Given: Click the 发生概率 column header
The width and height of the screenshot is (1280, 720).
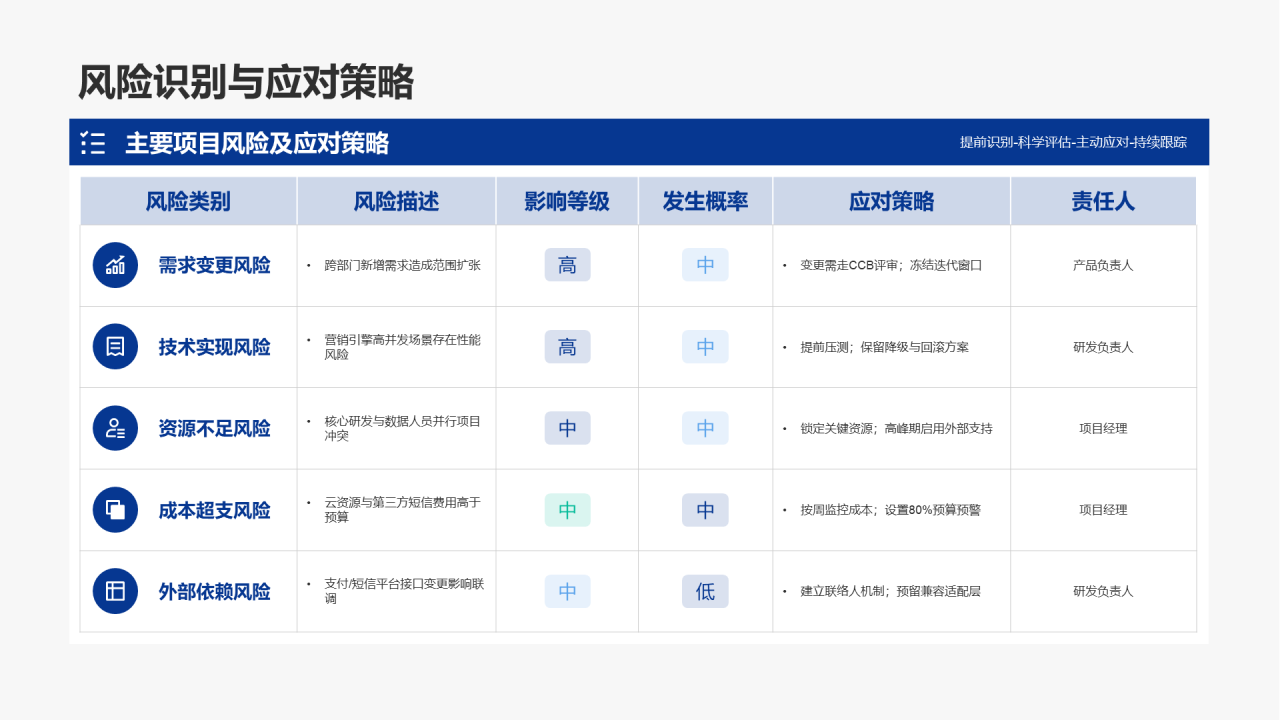Looking at the screenshot, I should tap(706, 201).
